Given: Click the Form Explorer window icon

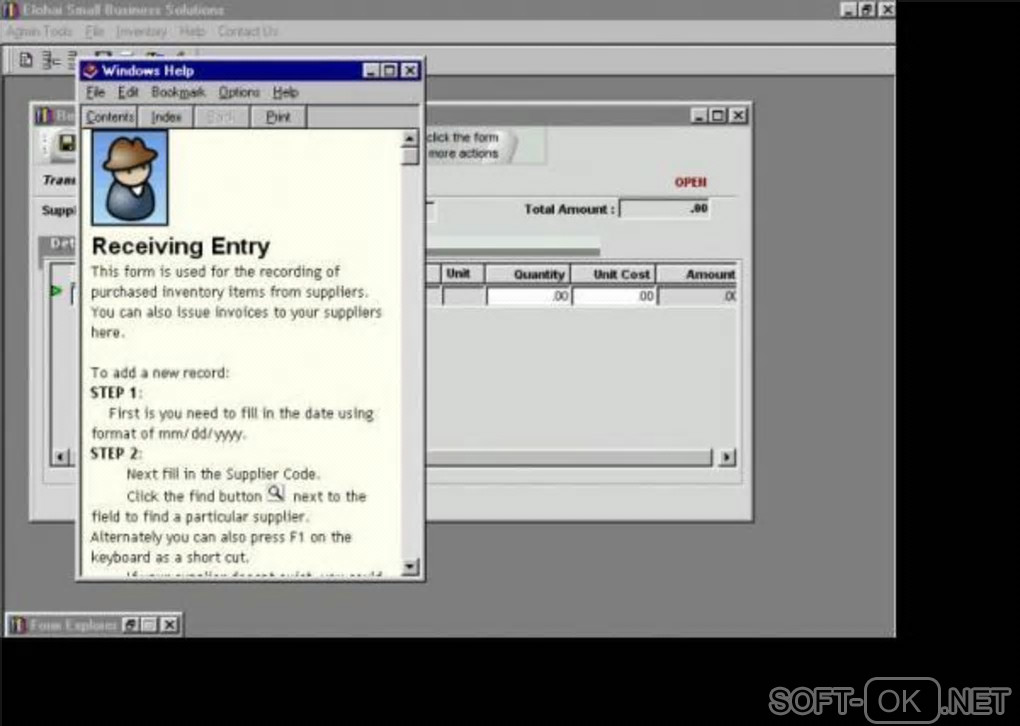Looking at the screenshot, I should (18, 625).
